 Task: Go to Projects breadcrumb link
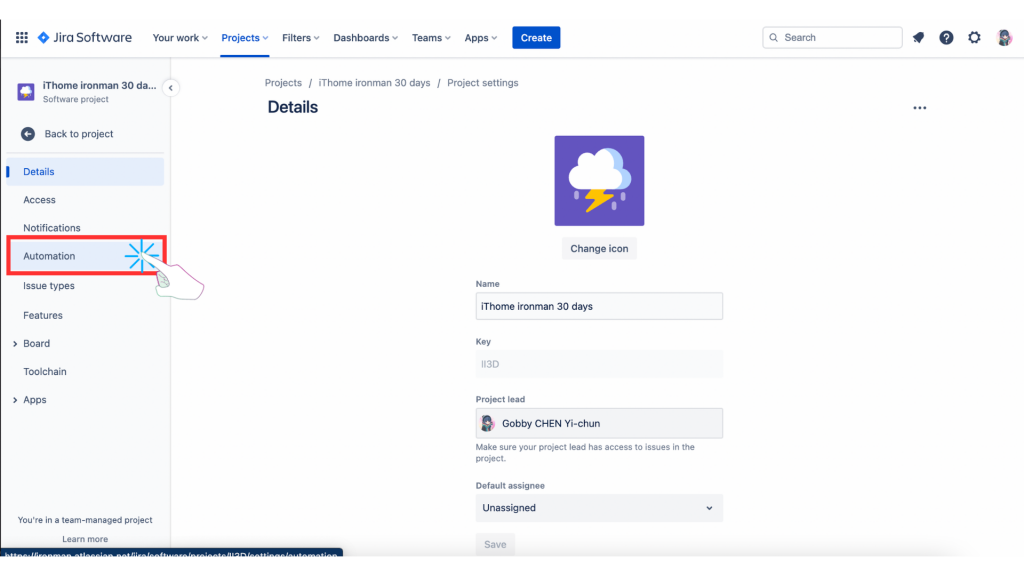tap(283, 83)
